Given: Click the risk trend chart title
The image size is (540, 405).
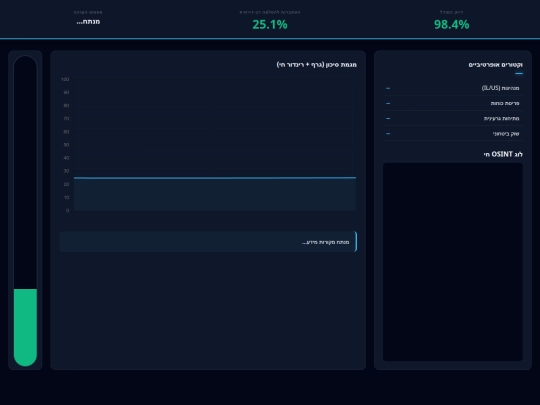Looking at the screenshot, I should 316,65.
